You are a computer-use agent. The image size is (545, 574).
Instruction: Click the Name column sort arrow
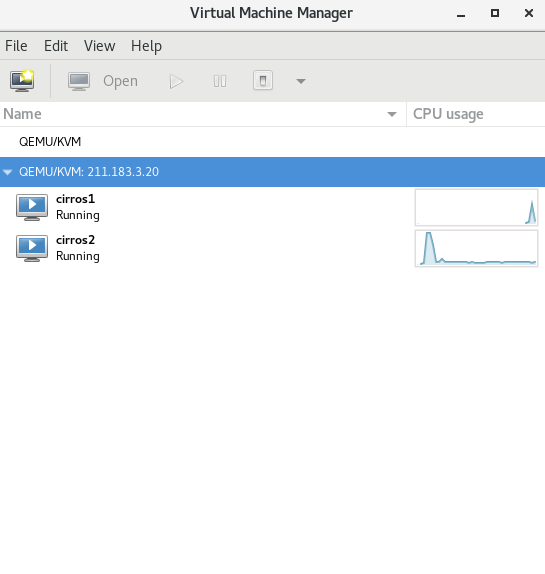(392, 115)
